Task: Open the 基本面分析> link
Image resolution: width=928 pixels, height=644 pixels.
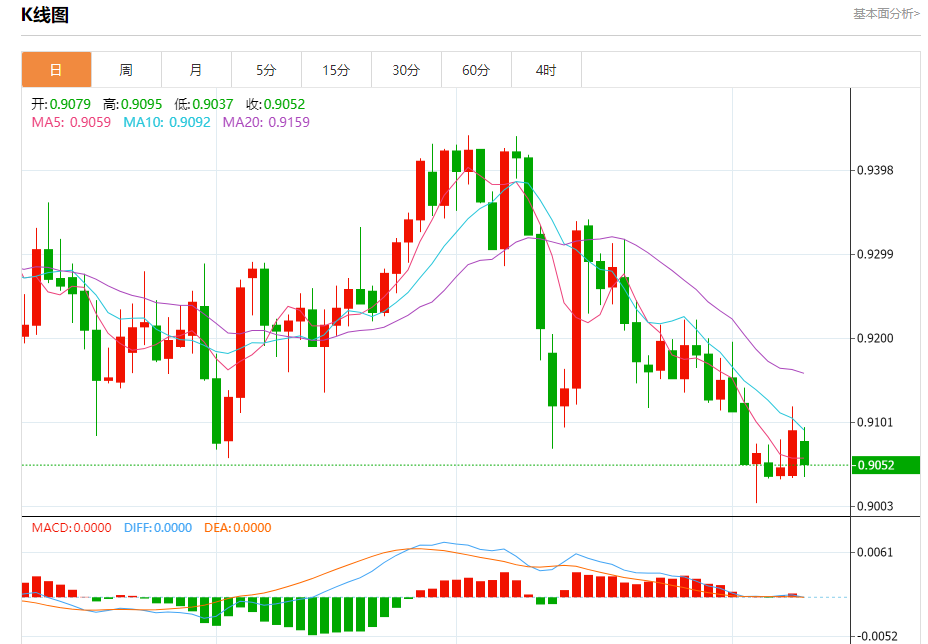Action: pyautogui.click(x=886, y=14)
